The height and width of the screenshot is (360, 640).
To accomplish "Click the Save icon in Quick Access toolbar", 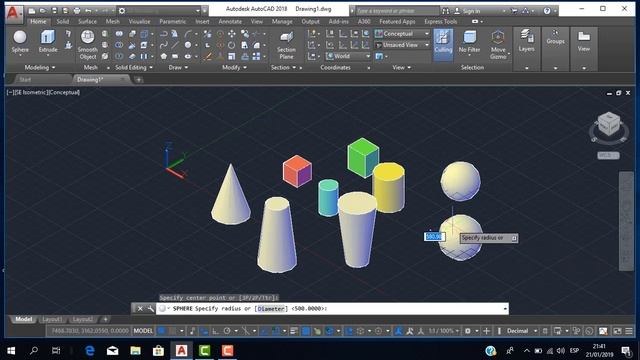I will point(54,11).
